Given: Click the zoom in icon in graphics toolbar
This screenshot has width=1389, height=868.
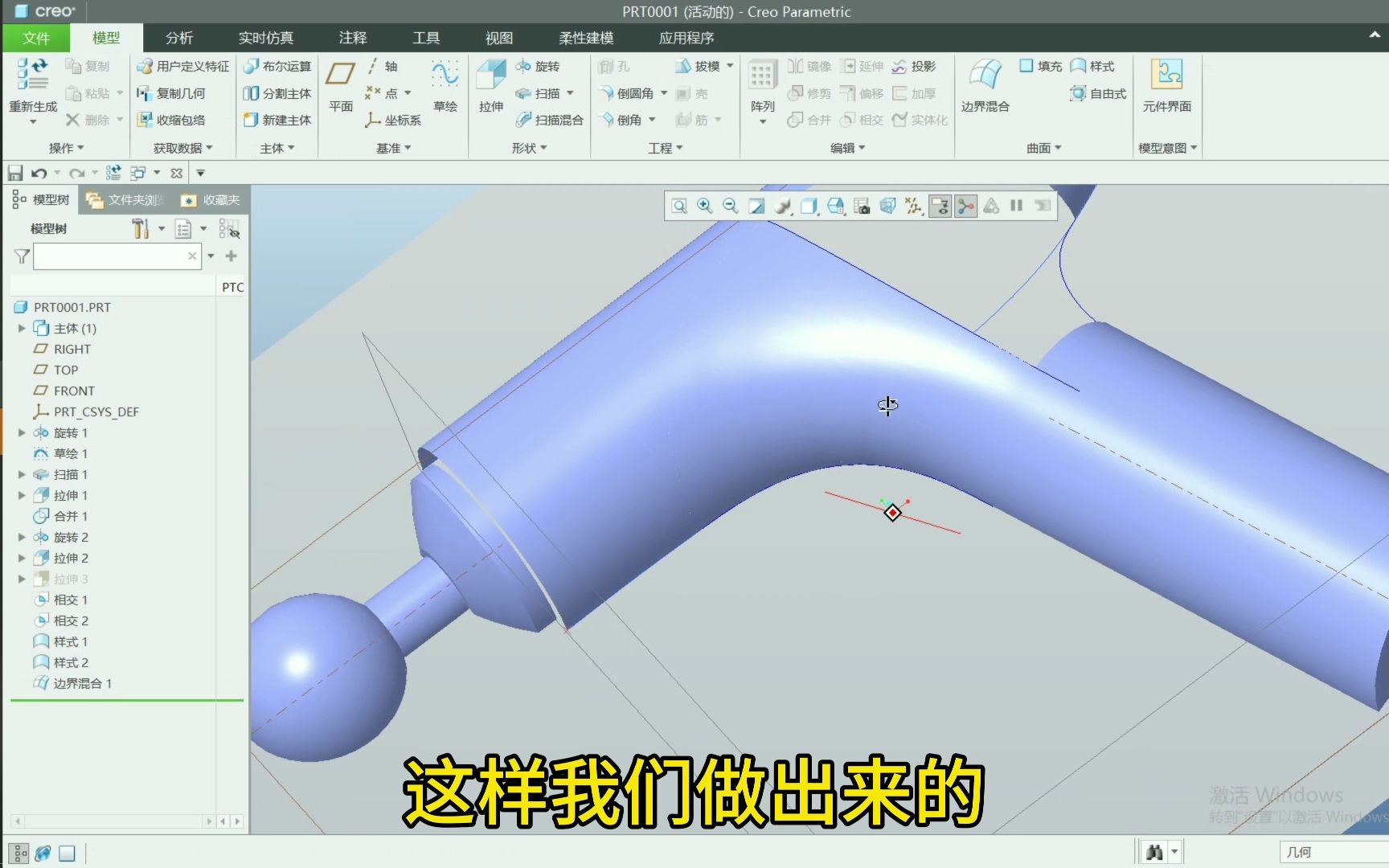Looking at the screenshot, I should pos(705,207).
